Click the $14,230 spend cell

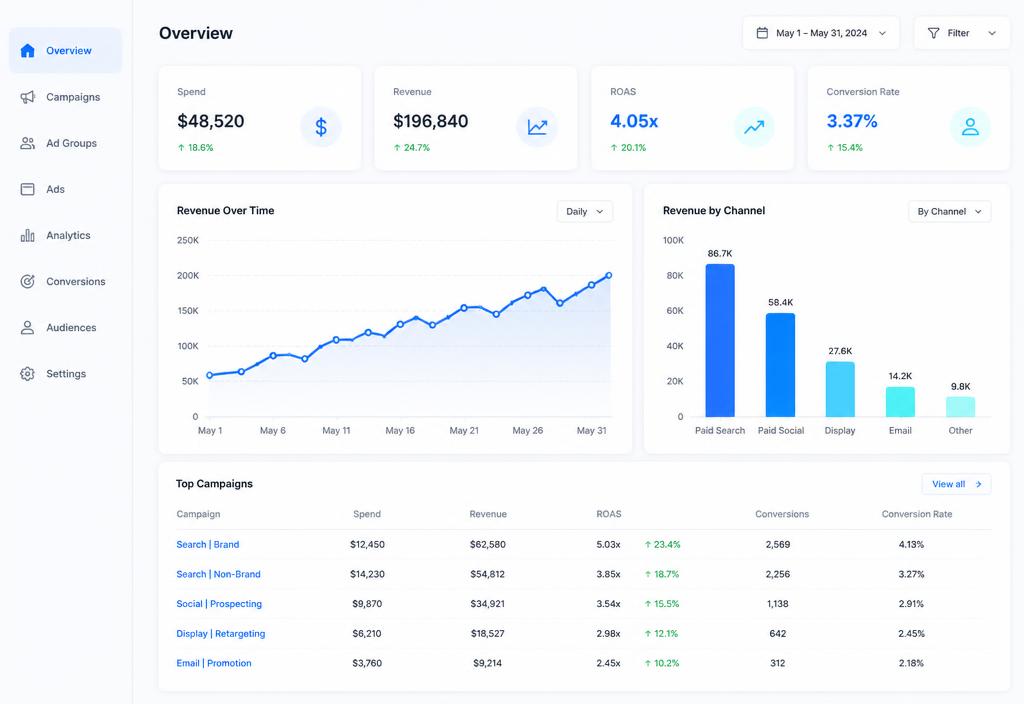tap(367, 574)
